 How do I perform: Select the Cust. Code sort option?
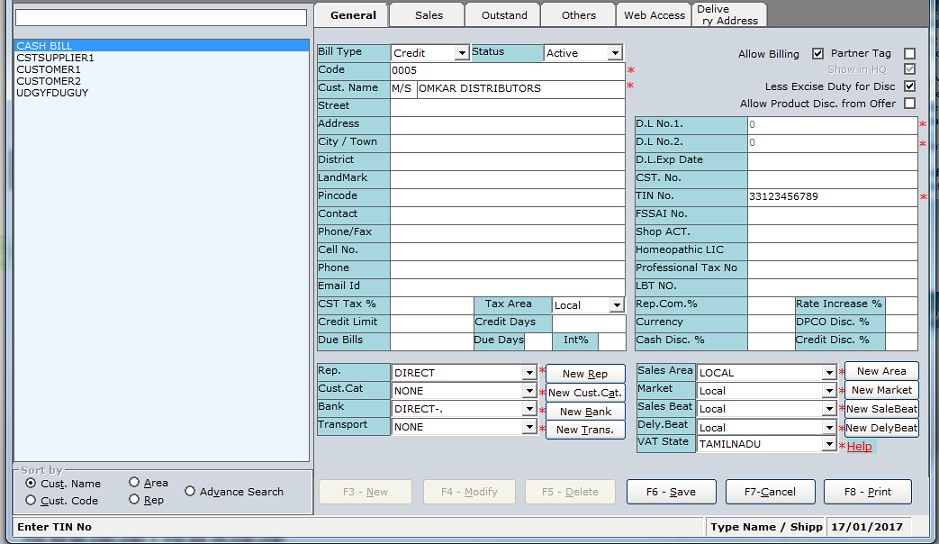tap(31, 500)
